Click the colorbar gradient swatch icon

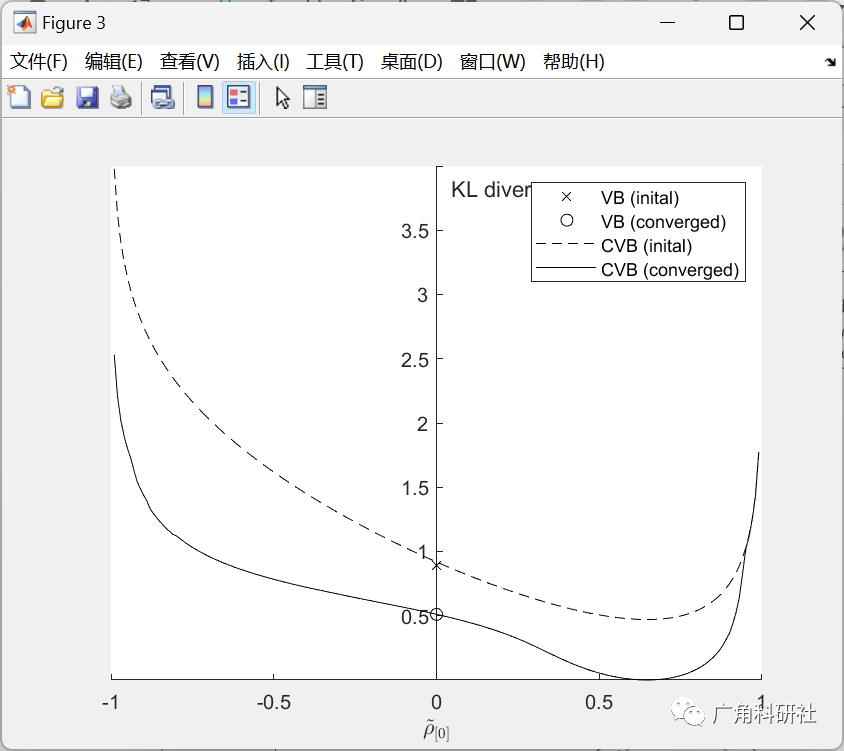pos(207,97)
